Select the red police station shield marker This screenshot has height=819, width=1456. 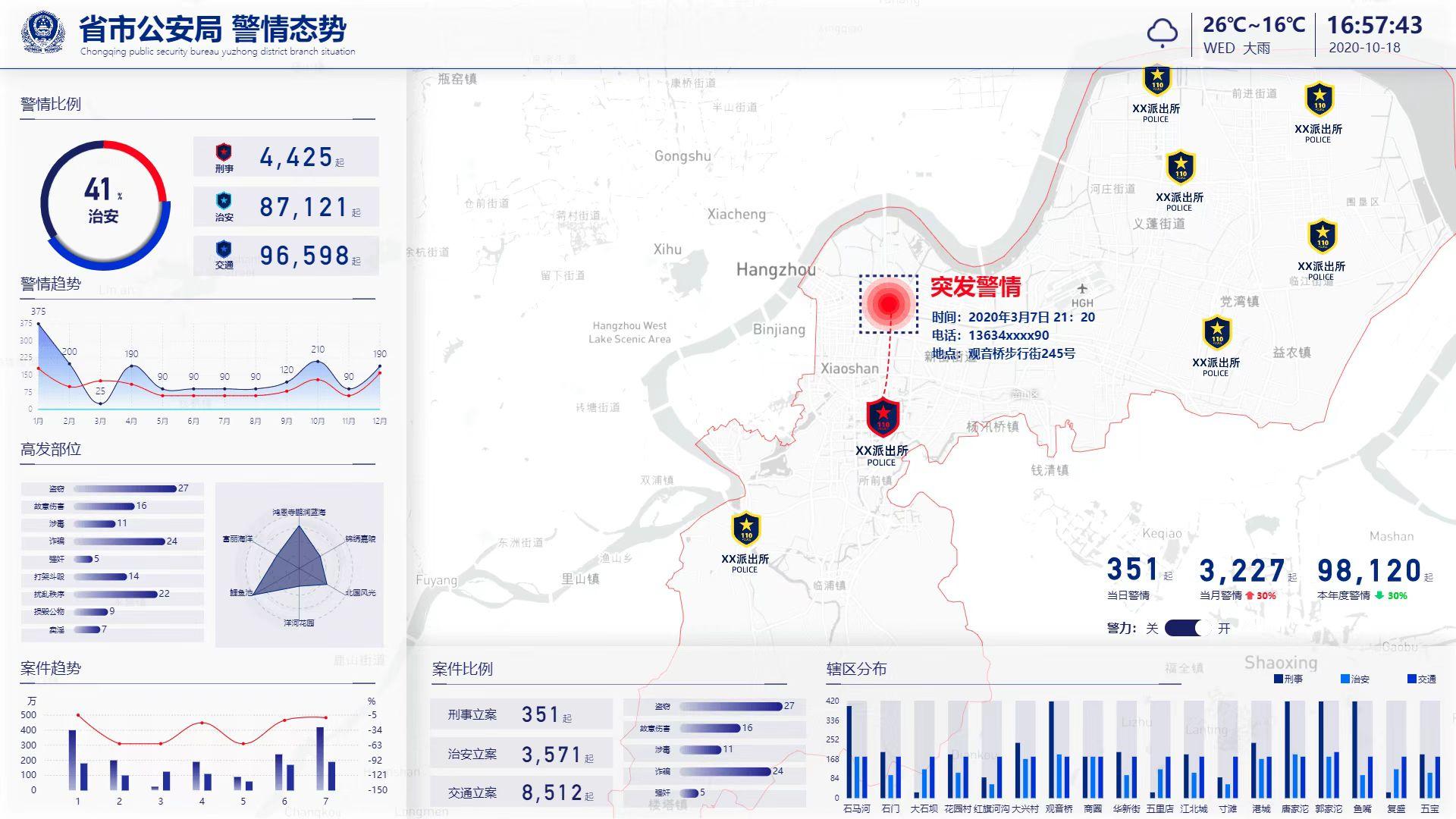883,417
